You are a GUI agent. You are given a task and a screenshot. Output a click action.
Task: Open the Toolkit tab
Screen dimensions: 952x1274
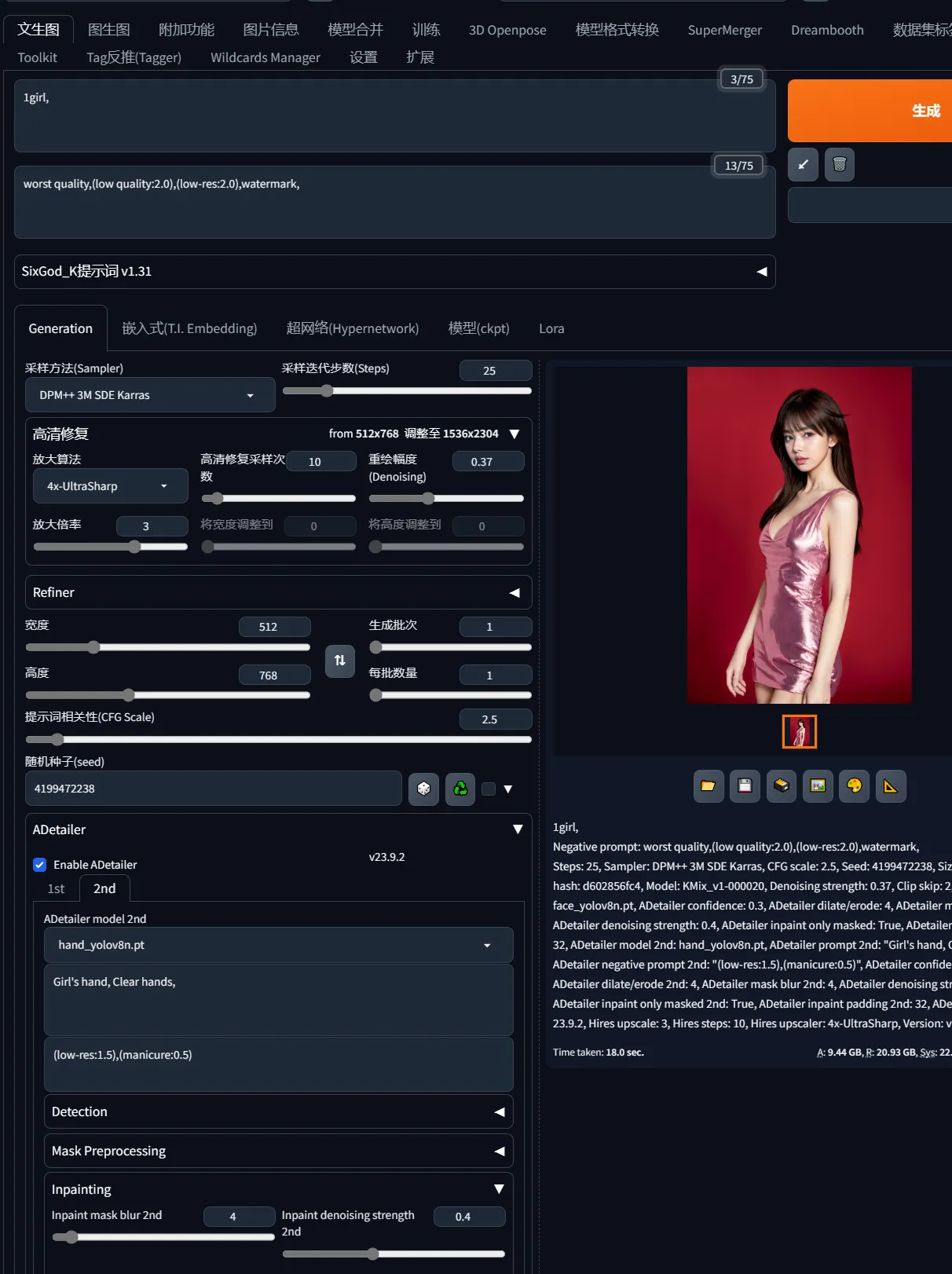[x=37, y=57]
